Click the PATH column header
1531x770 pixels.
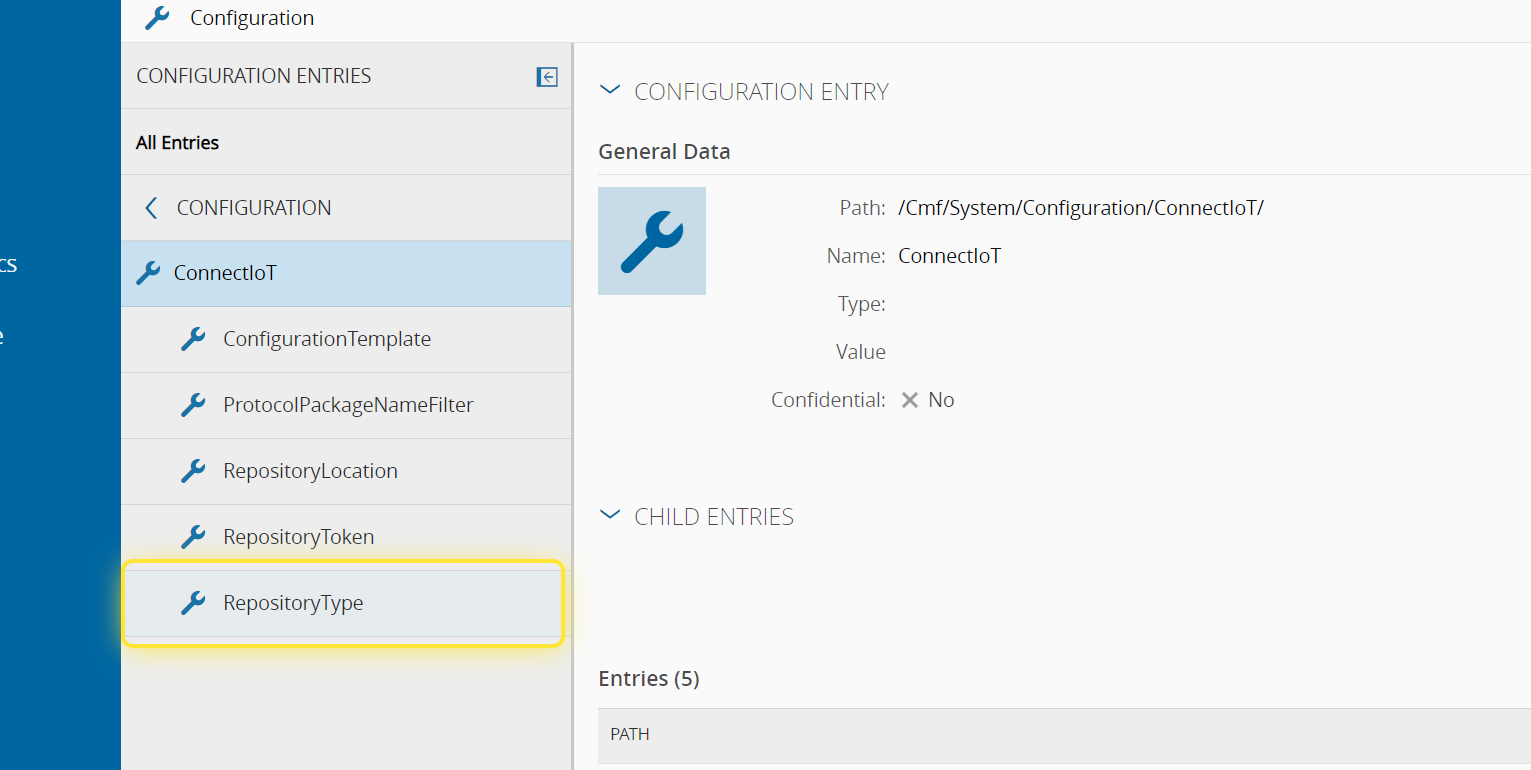630,734
